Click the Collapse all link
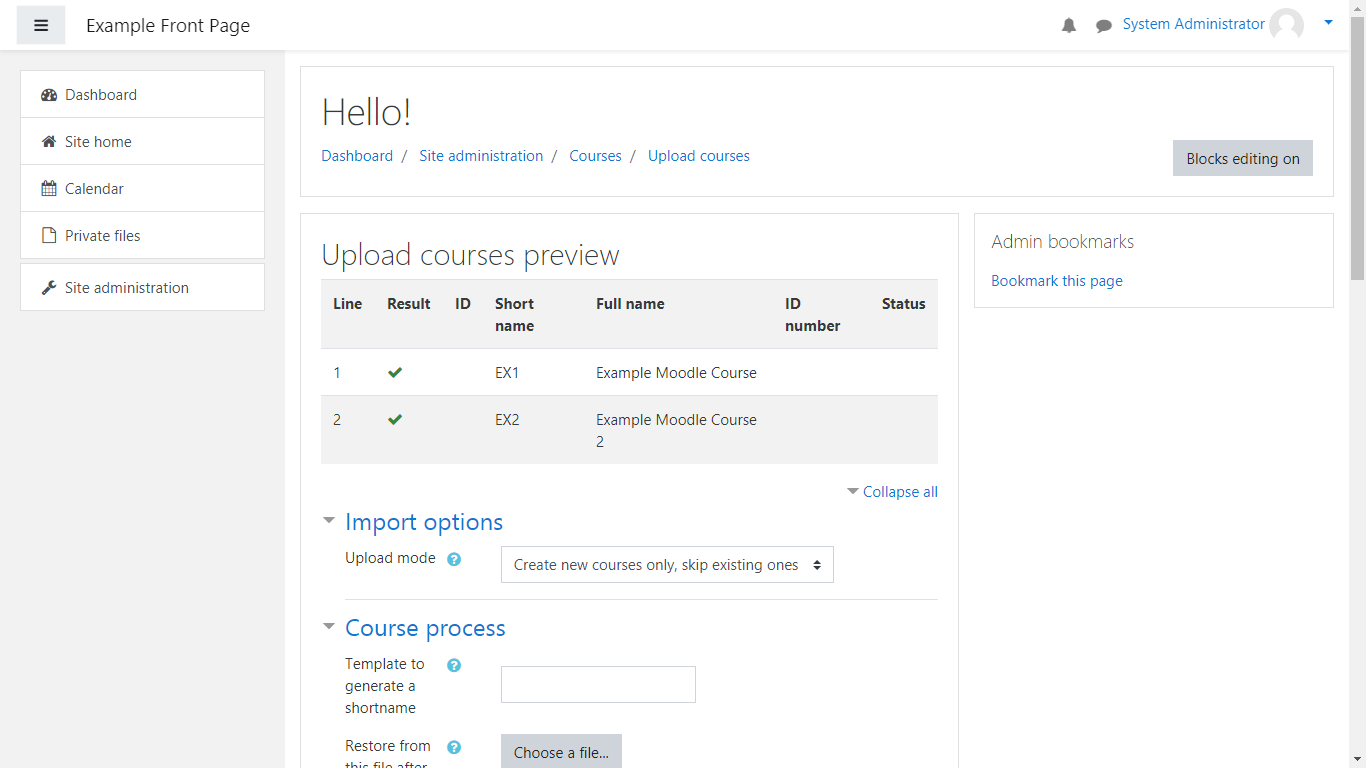The width and height of the screenshot is (1366, 768). (899, 492)
